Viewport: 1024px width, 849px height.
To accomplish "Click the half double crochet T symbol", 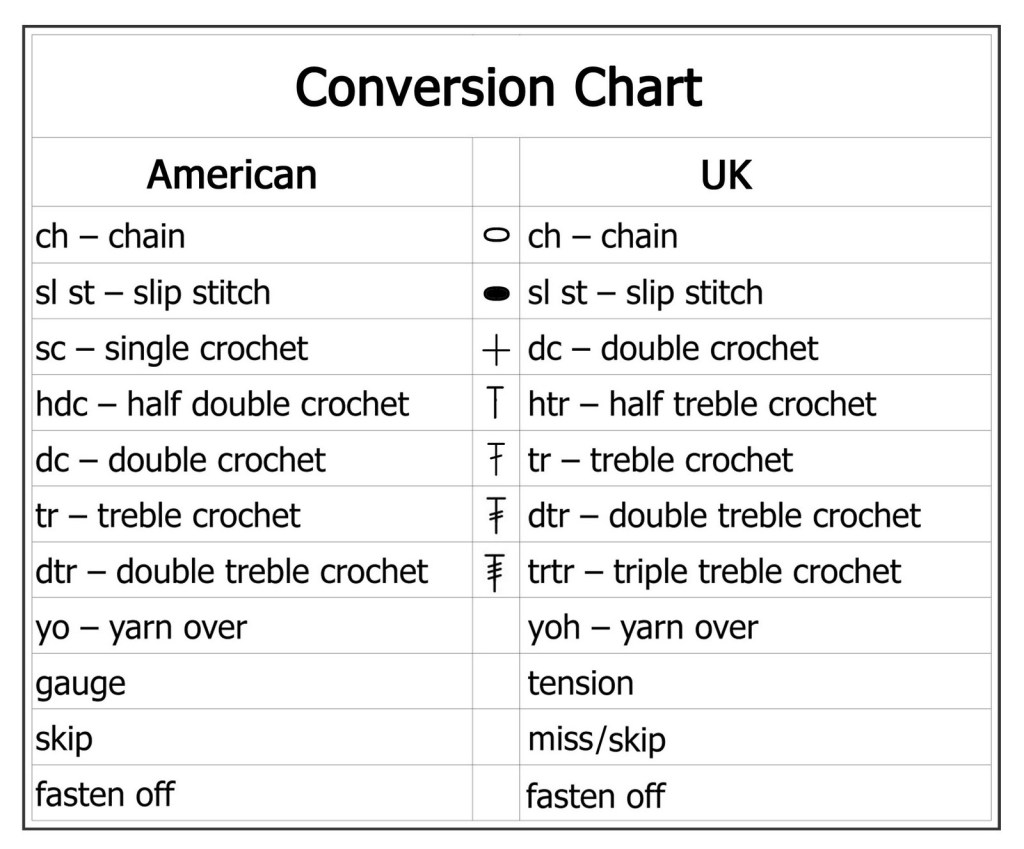I will [x=495, y=404].
